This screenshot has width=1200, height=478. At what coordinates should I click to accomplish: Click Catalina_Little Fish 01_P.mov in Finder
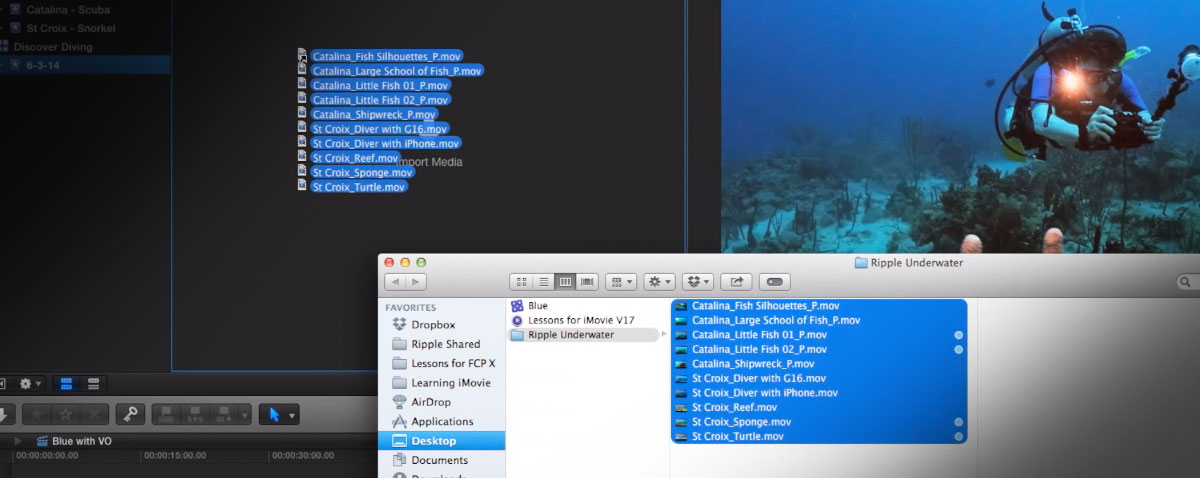[x=759, y=335]
